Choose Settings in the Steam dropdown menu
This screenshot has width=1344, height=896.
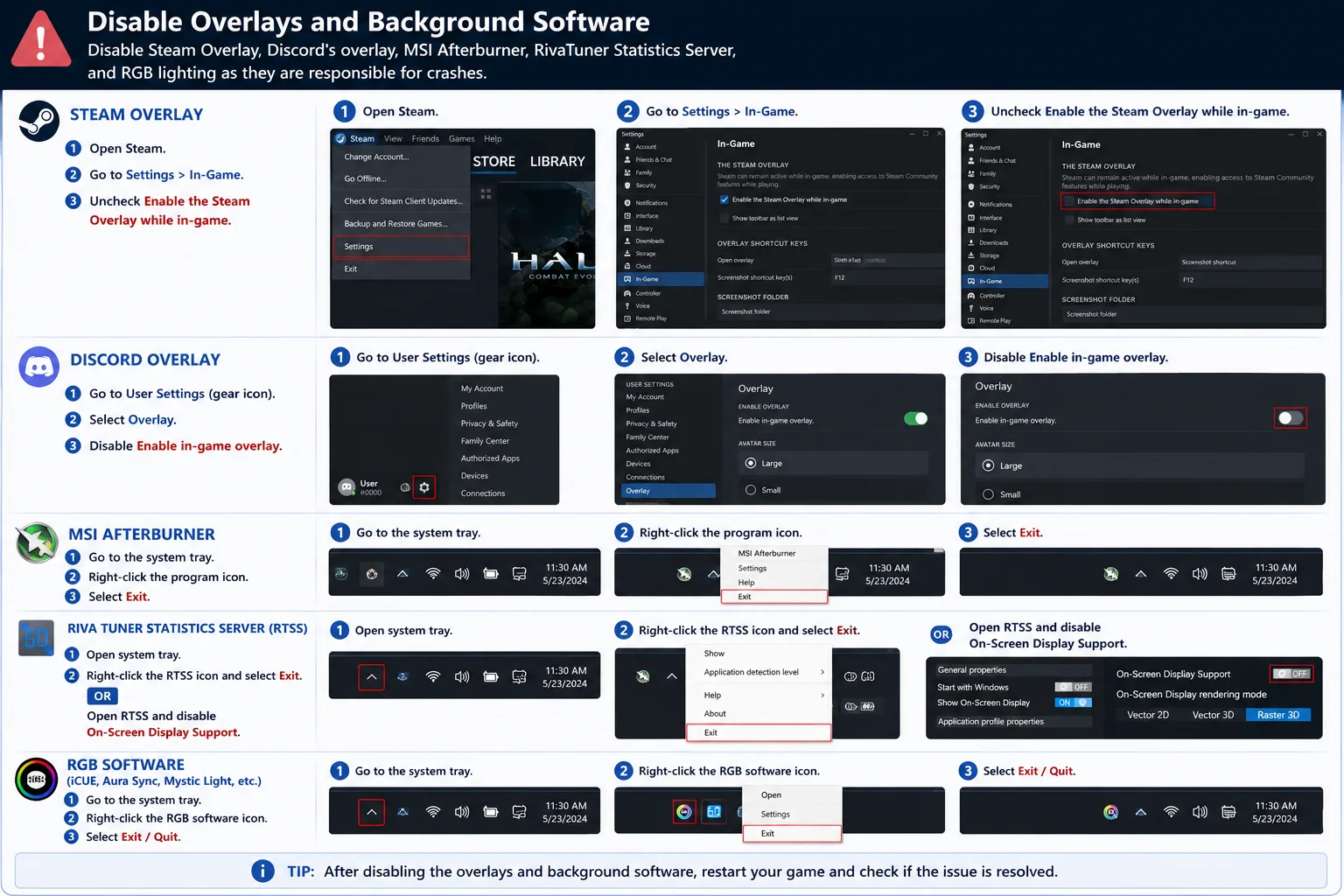click(x=401, y=247)
